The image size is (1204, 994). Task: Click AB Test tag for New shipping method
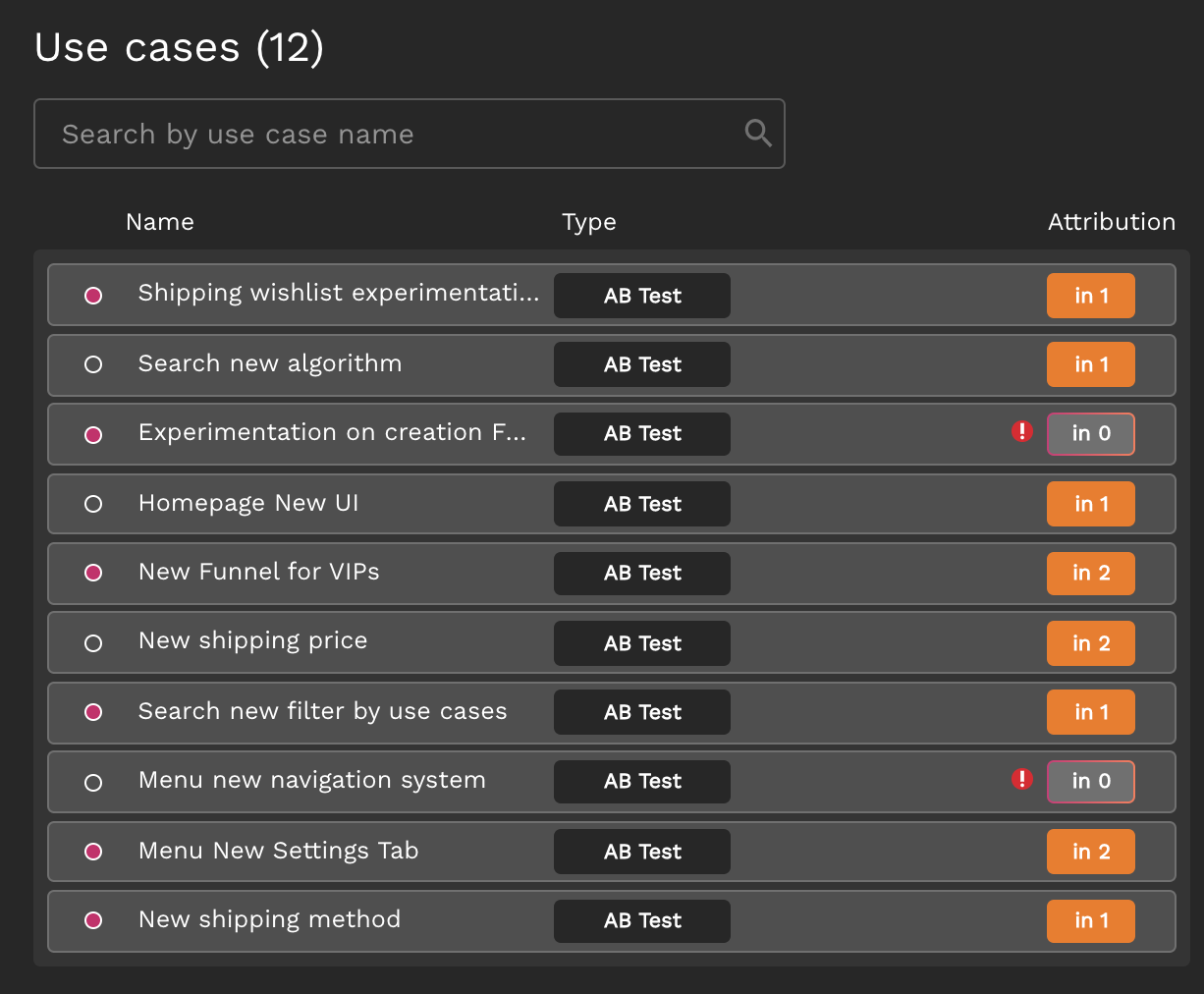(642, 920)
